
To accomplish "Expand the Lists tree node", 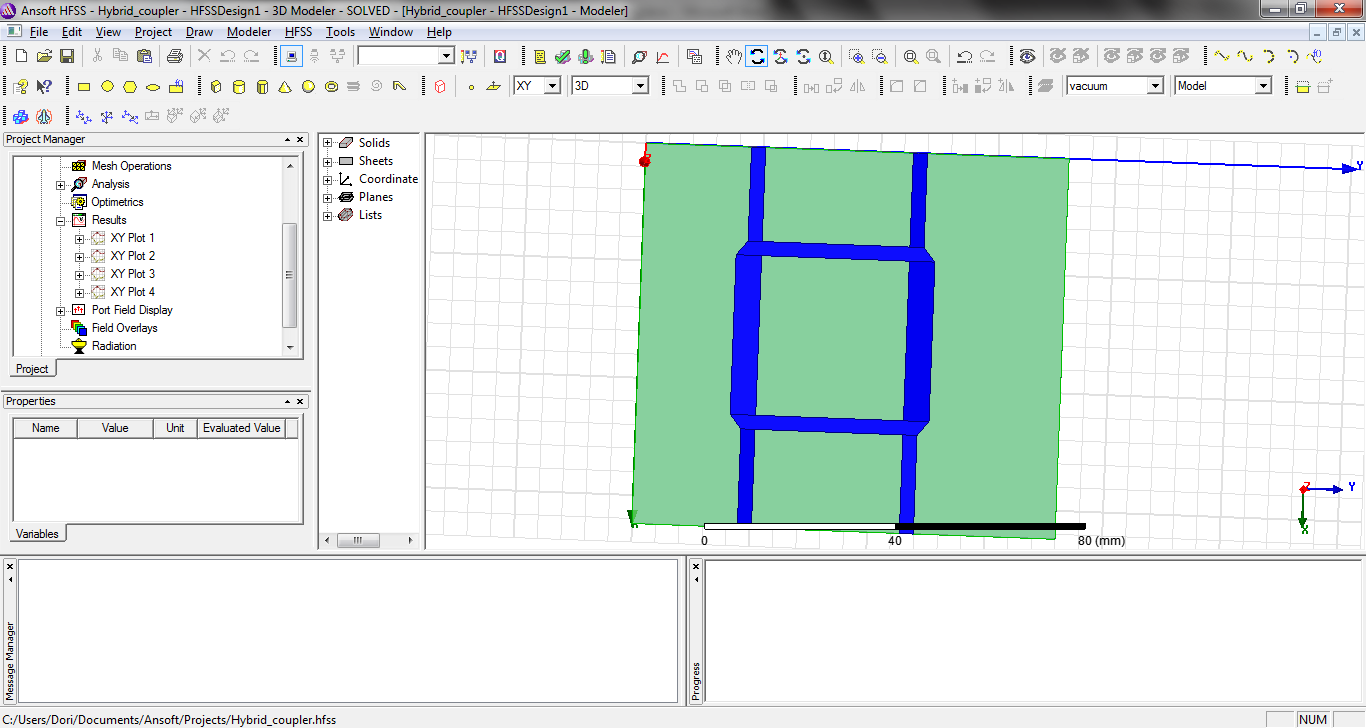I will (327, 215).
